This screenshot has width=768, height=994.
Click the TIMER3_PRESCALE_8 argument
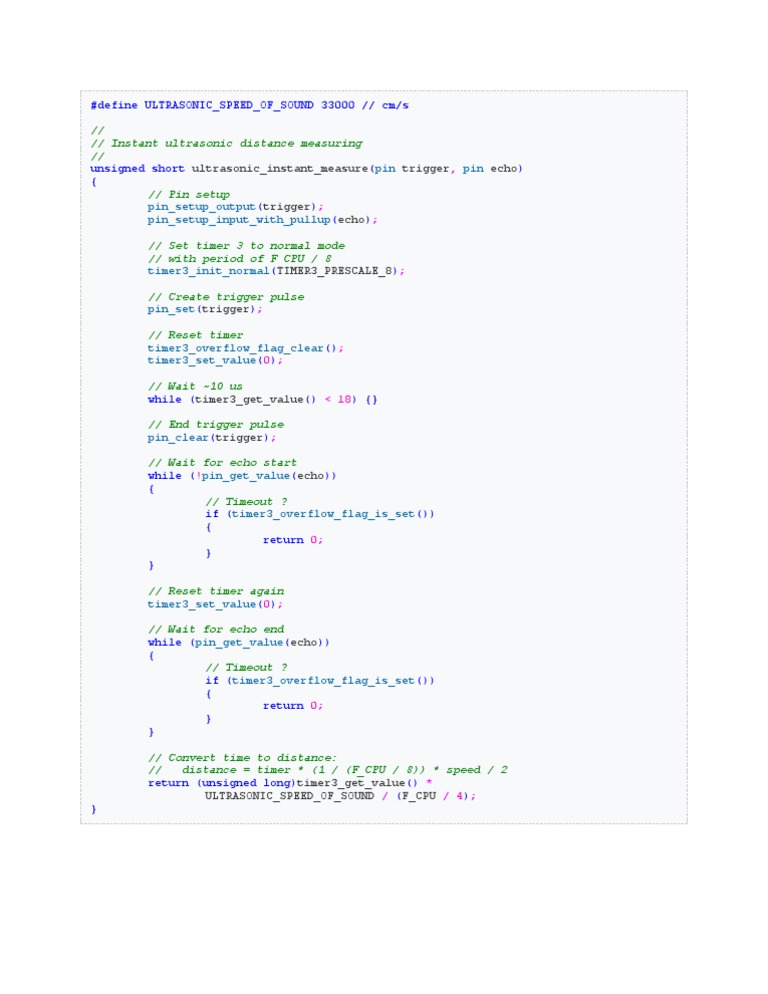[x=336, y=271]
